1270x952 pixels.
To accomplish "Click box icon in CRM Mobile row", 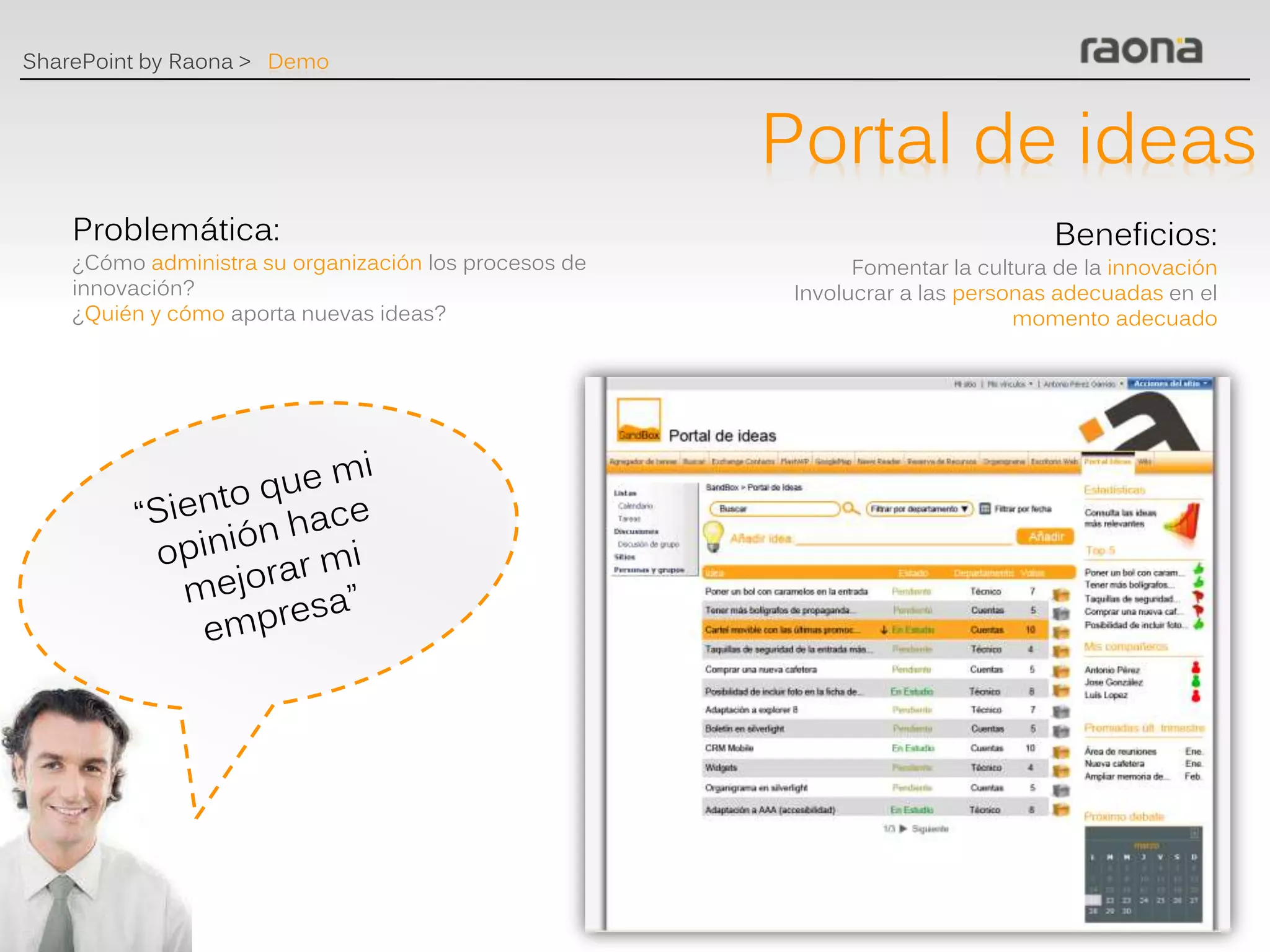I will coord(1061,751).
